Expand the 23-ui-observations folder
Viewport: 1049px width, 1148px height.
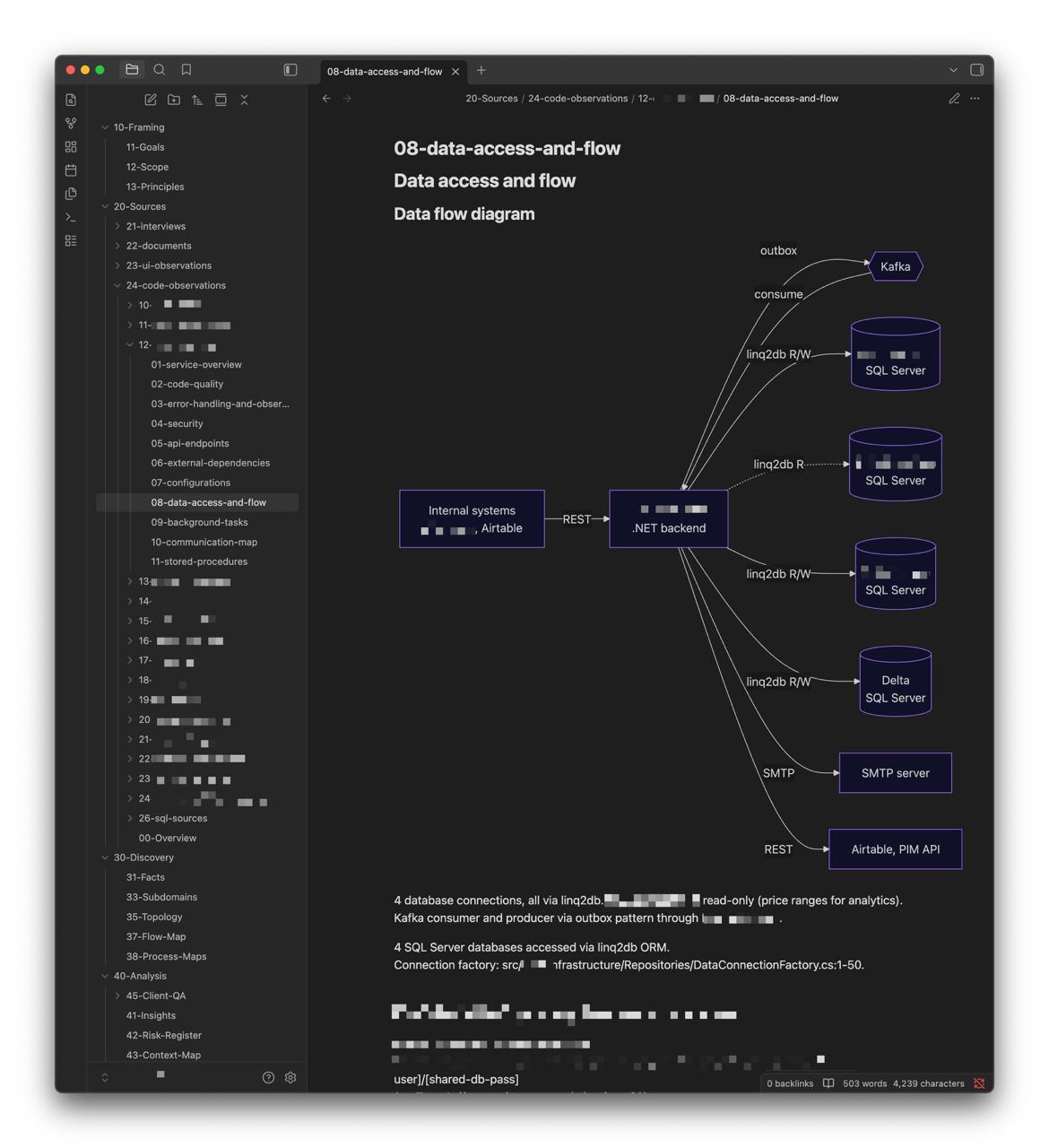pyautogui.click(x=117, y=265)
